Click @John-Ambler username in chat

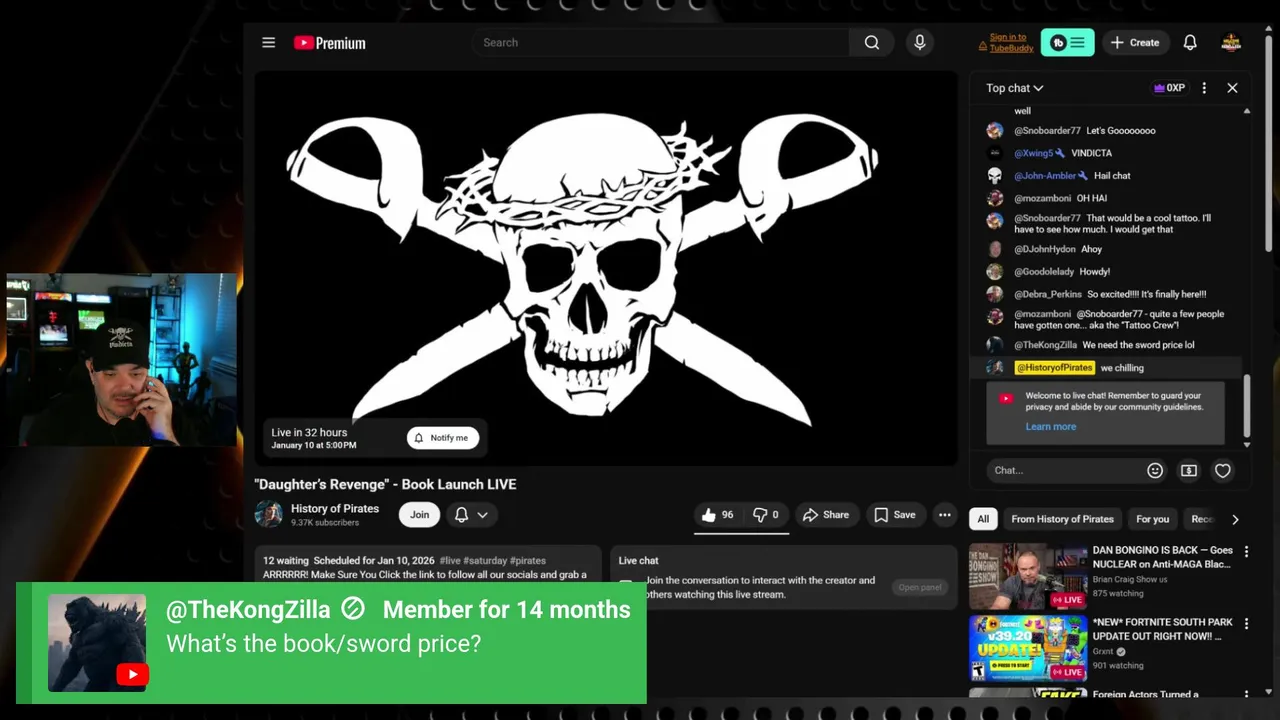point(1044,176)
